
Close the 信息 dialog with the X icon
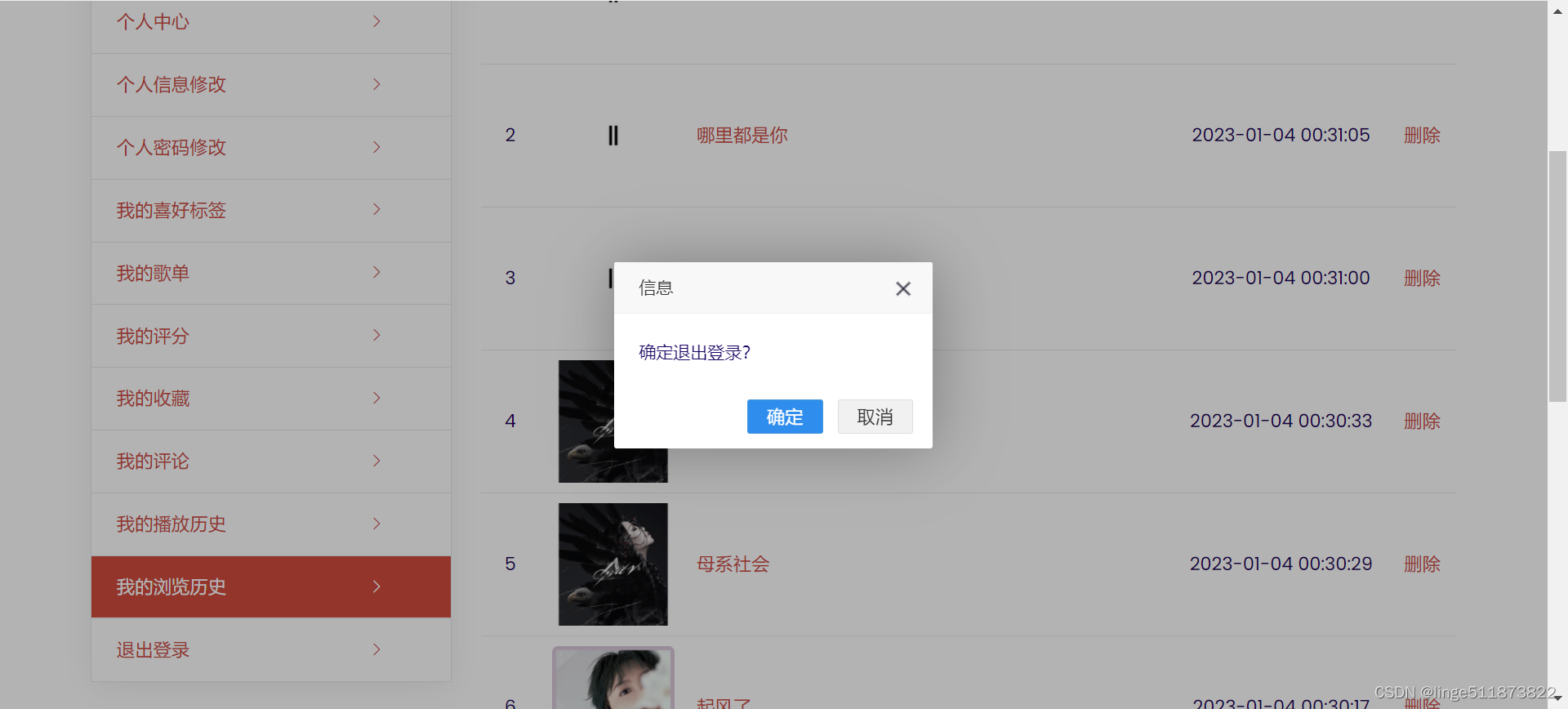[902, 288]
